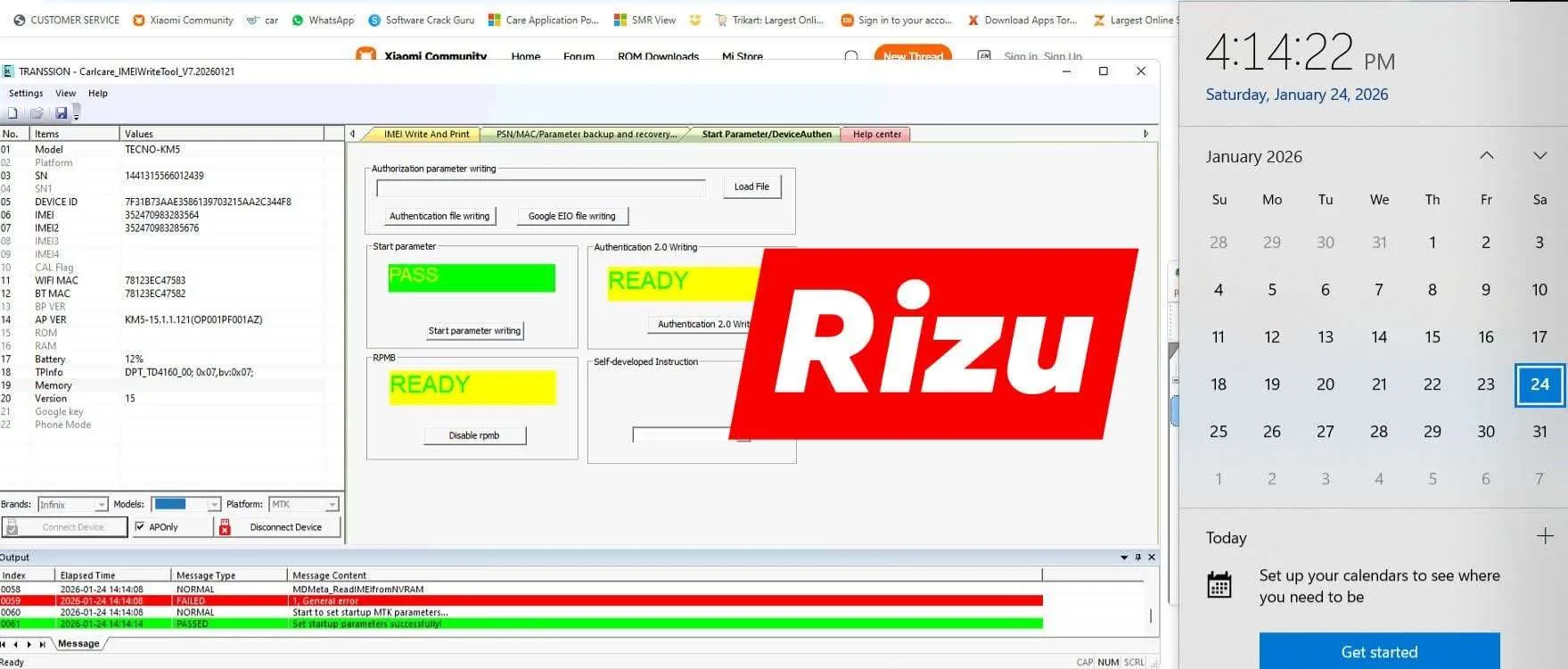Screen dimensions: 1568x669
Task: Pin the Output panel with pushpin icon
Action: coord(1137,557)
